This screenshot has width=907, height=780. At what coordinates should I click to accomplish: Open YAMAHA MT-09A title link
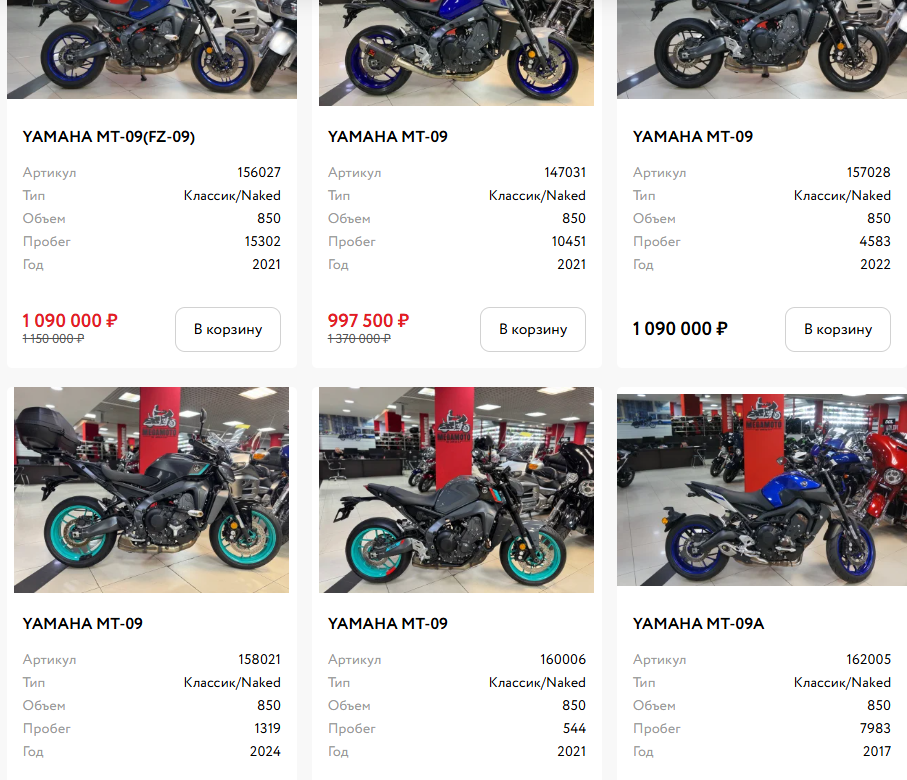point(698,624)
